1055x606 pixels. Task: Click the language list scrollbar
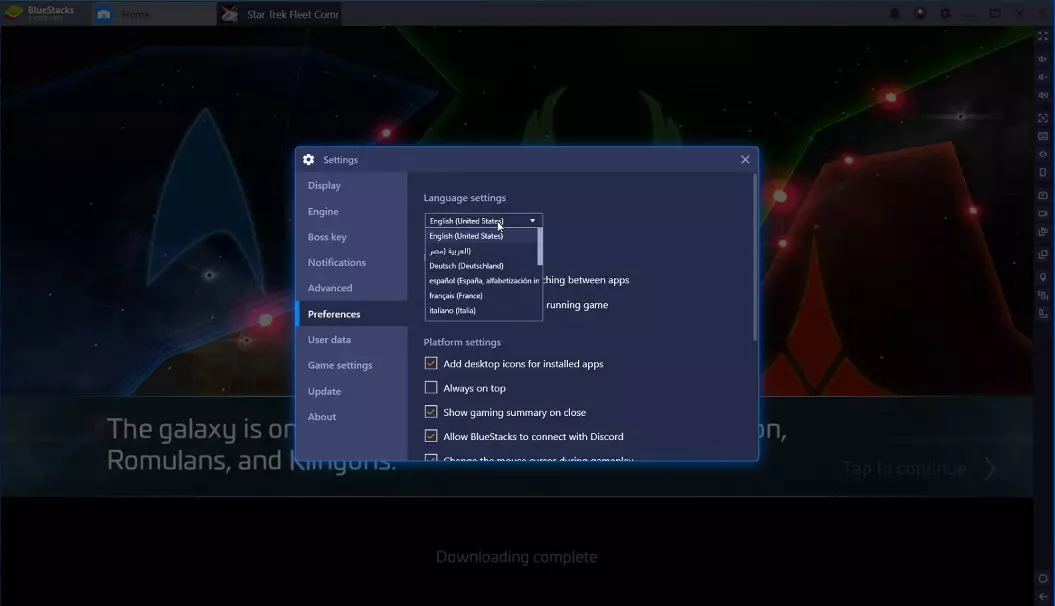click(x=540, y=247)
